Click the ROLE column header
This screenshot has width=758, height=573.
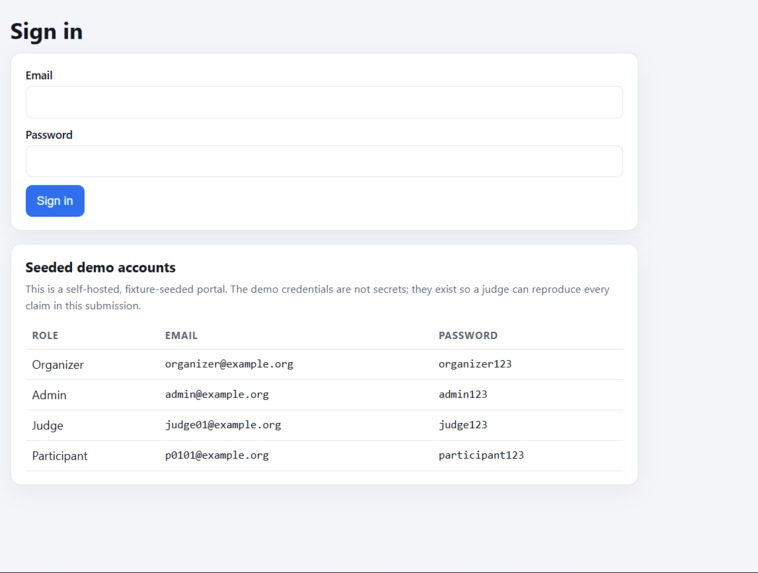tap(45, 336)
